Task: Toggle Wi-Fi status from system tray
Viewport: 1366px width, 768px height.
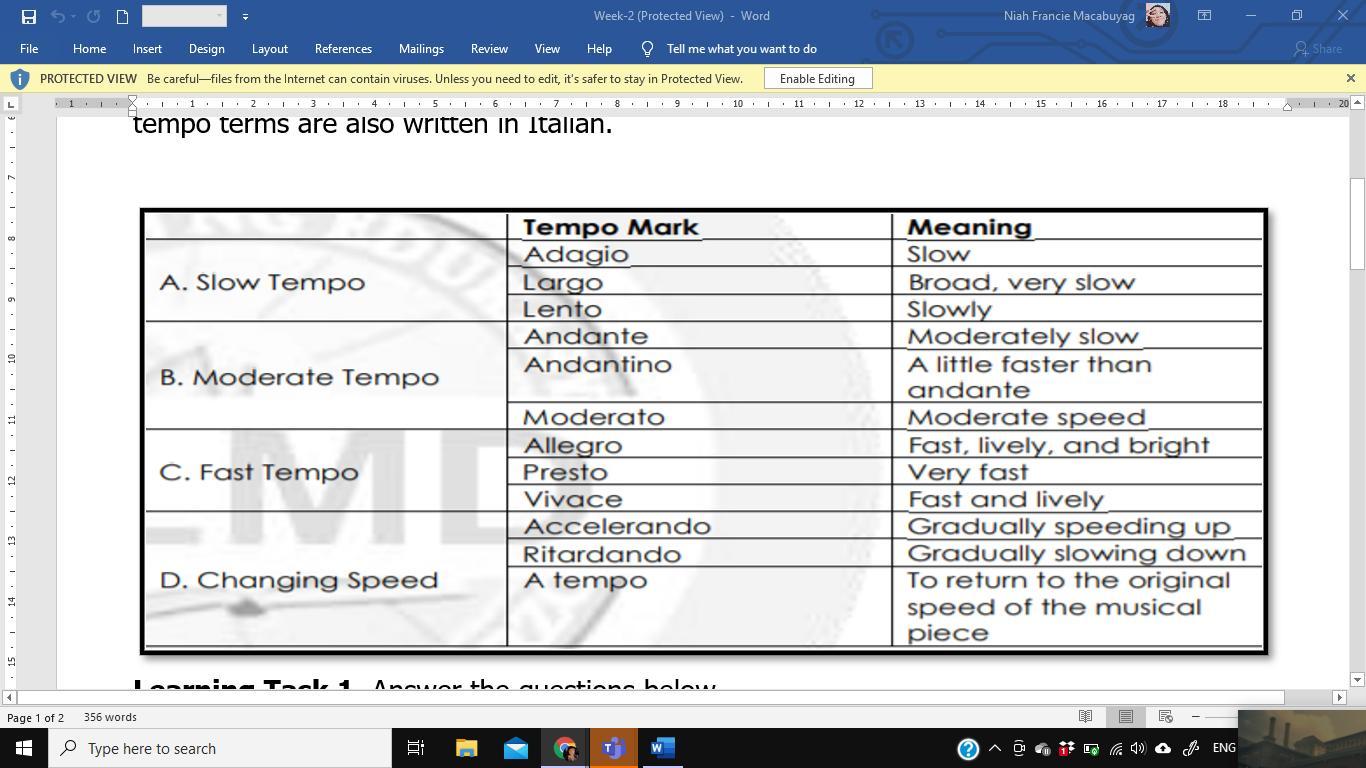Action: (1115, 748)
